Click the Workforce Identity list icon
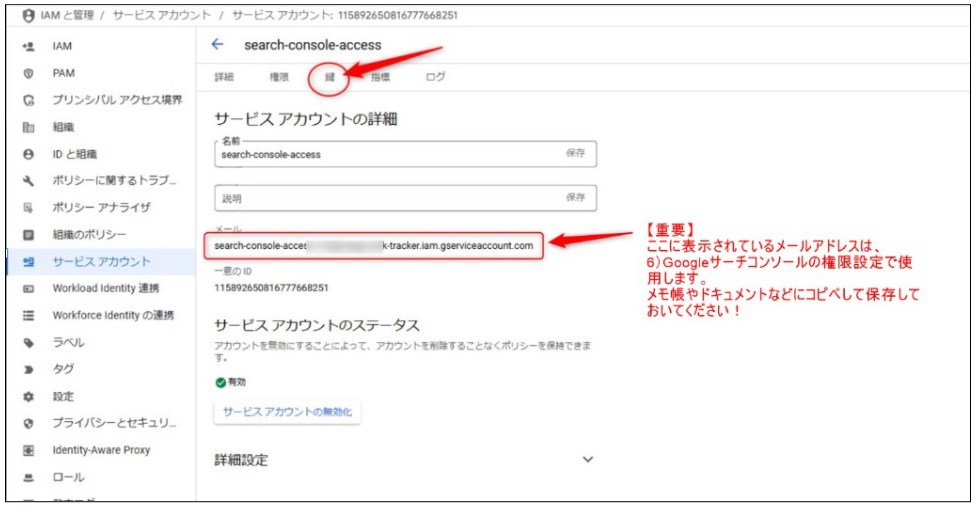Image resolution: width=977 pixels, height=509 pixels. click(x=28, y=315)
